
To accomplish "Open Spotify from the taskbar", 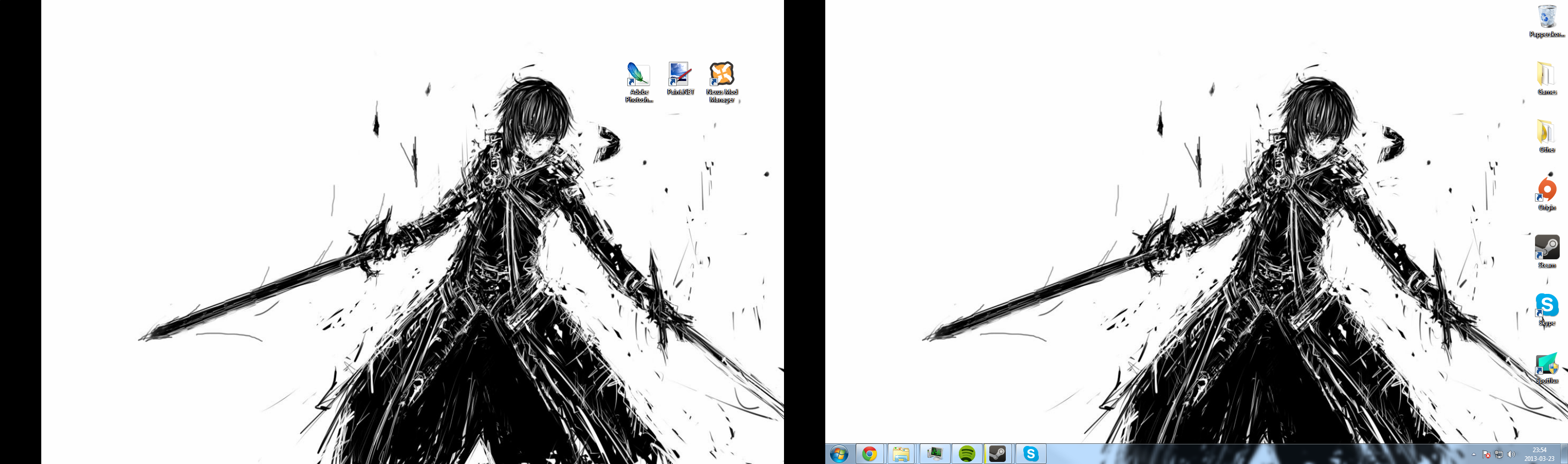I will (x=967, y=454).
